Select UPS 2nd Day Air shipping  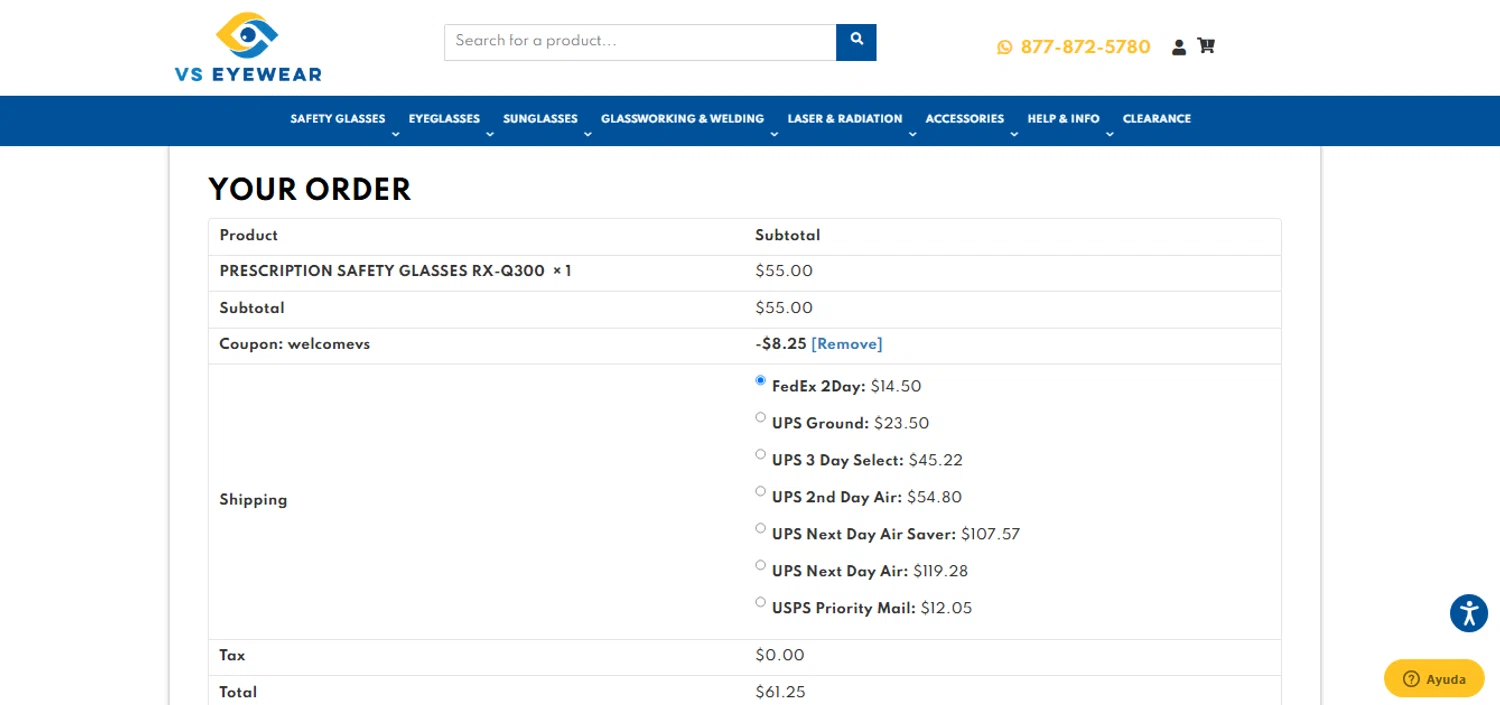pos(761,492)
